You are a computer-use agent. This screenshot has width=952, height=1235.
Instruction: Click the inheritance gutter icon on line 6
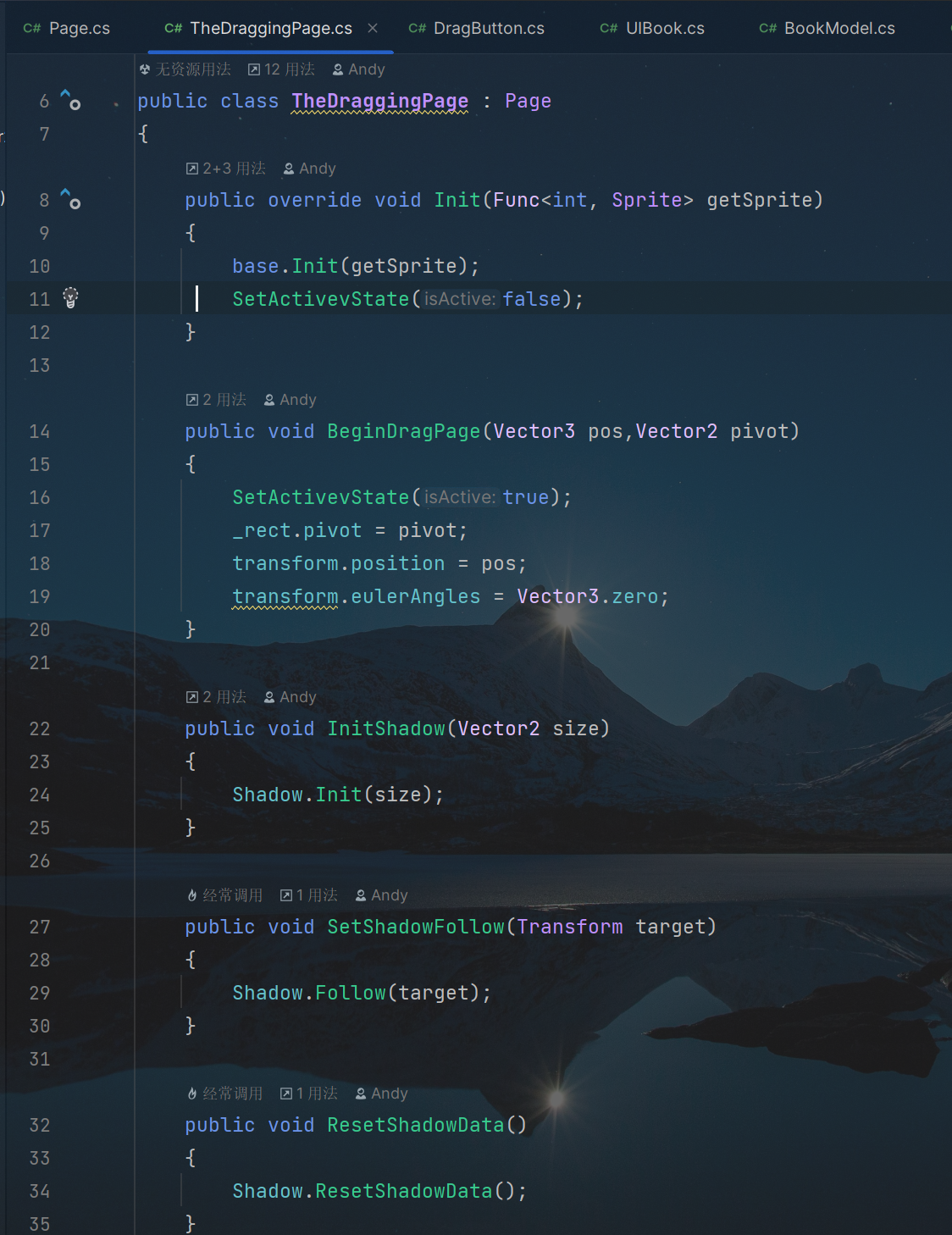pos(70,100)
